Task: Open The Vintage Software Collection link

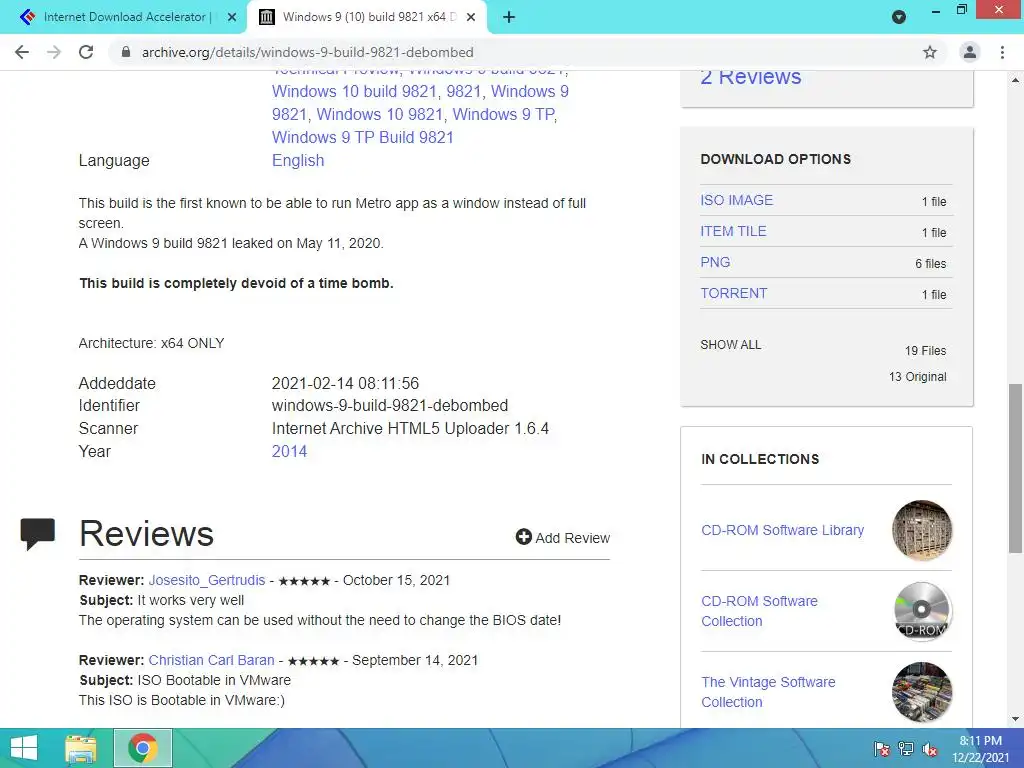Action: tap(768, 692)
